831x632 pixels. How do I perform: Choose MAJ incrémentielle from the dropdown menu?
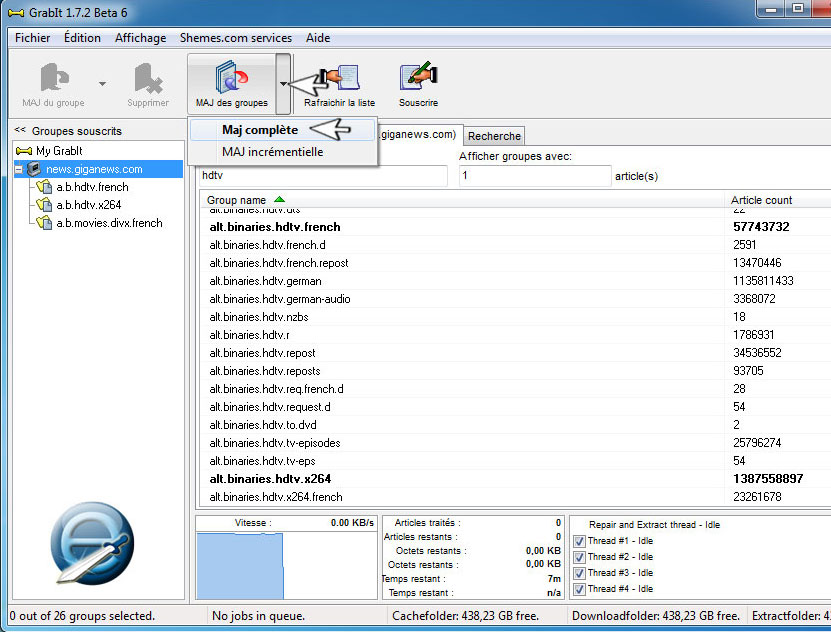point(282,152)
